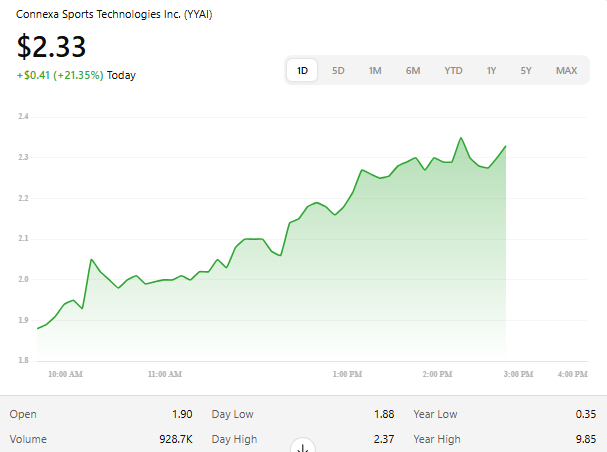Click the Connexa Sports Technologies Inc. (YYAI) title
Screen dimensions: 607x452
114,14
